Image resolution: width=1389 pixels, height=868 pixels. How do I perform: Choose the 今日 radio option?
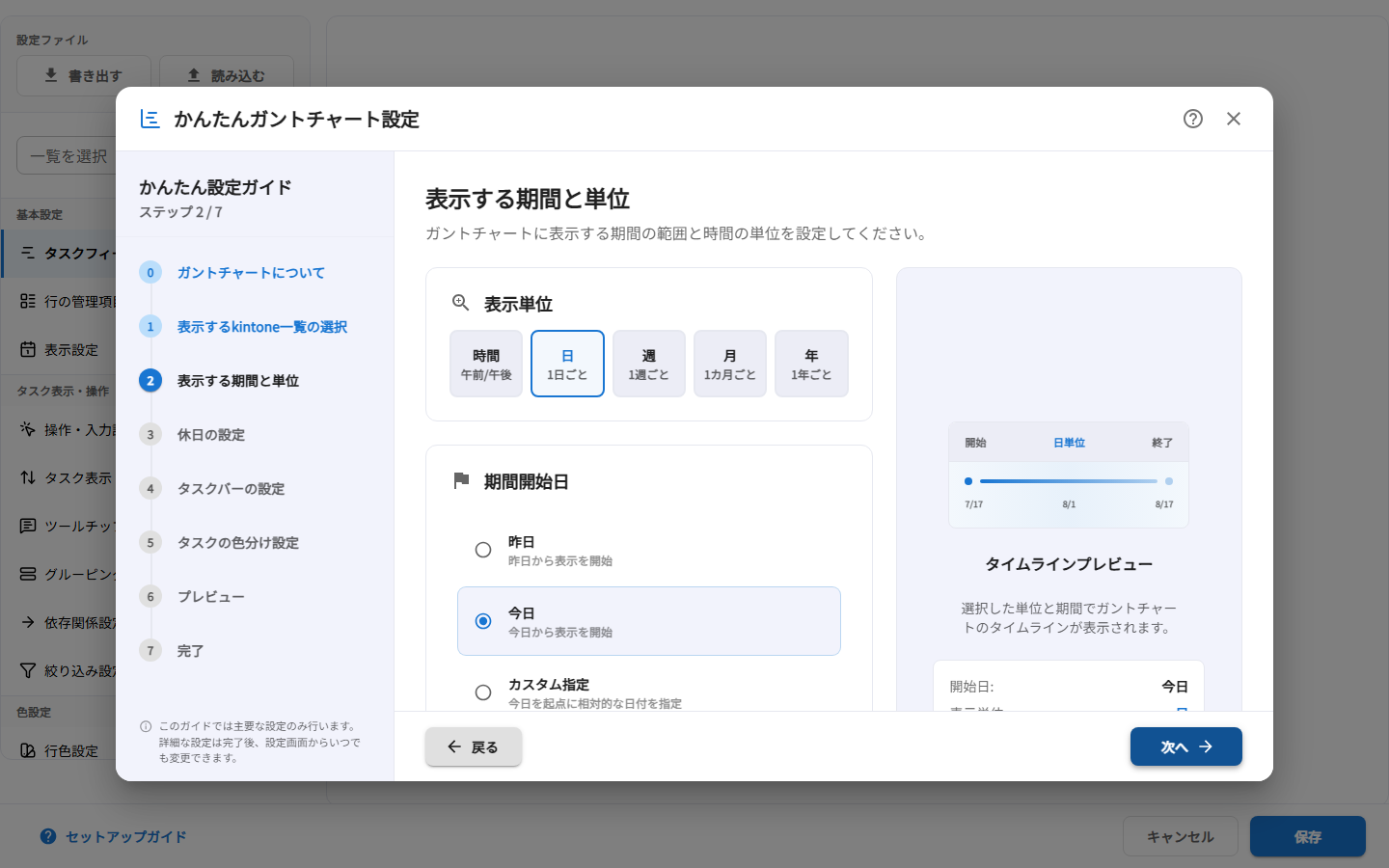click(483, 621)
